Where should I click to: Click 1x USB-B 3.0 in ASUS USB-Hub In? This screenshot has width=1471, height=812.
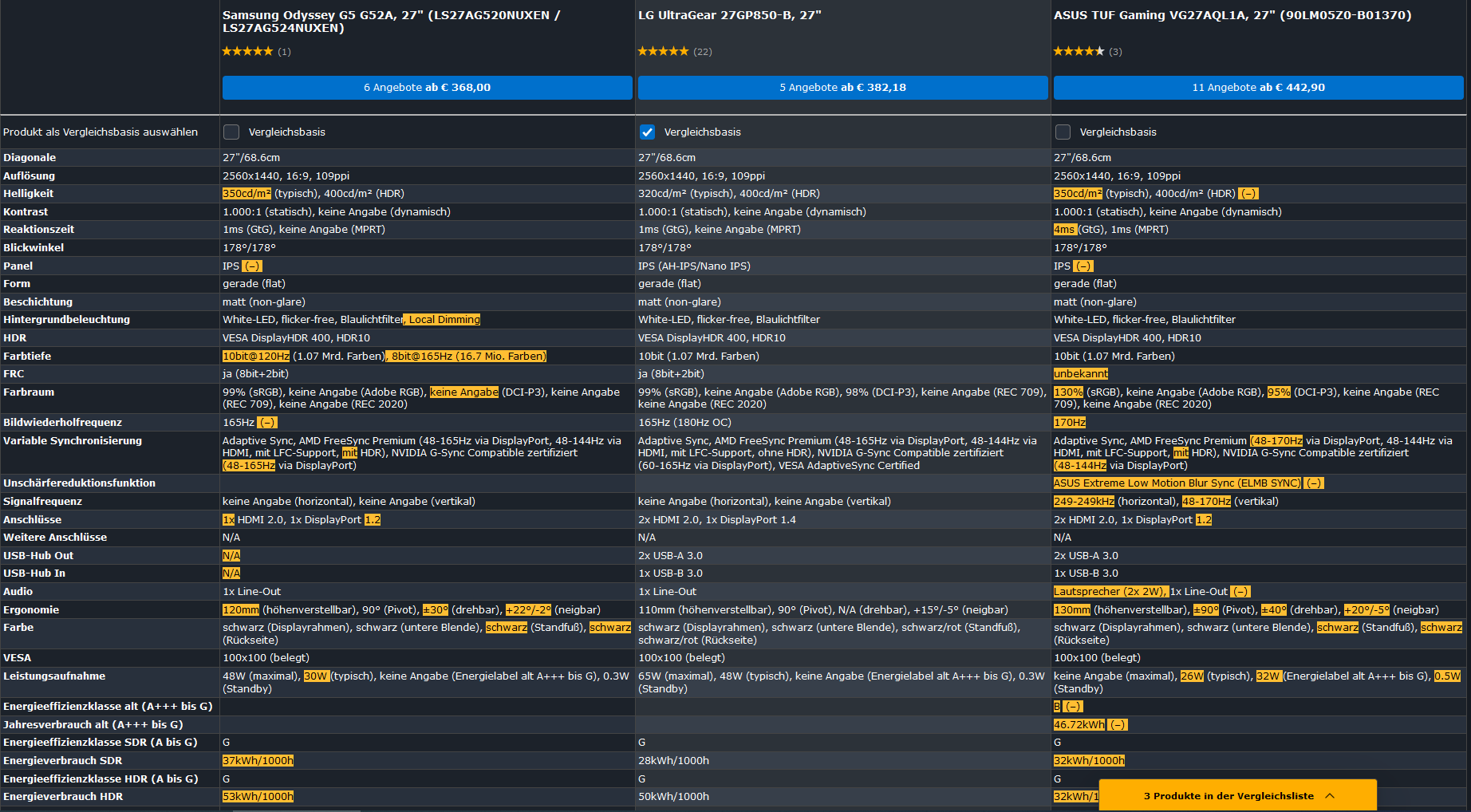(x=1086, y=574)
